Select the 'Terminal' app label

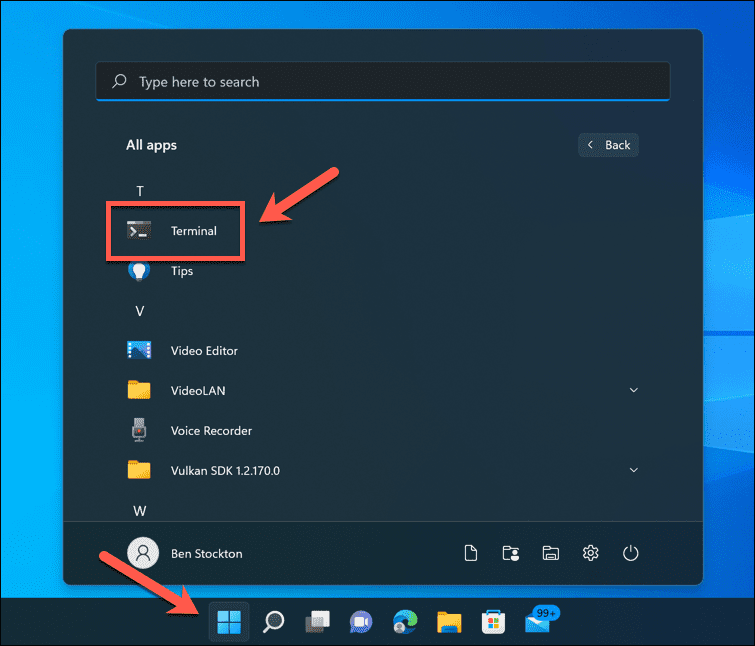194,231
